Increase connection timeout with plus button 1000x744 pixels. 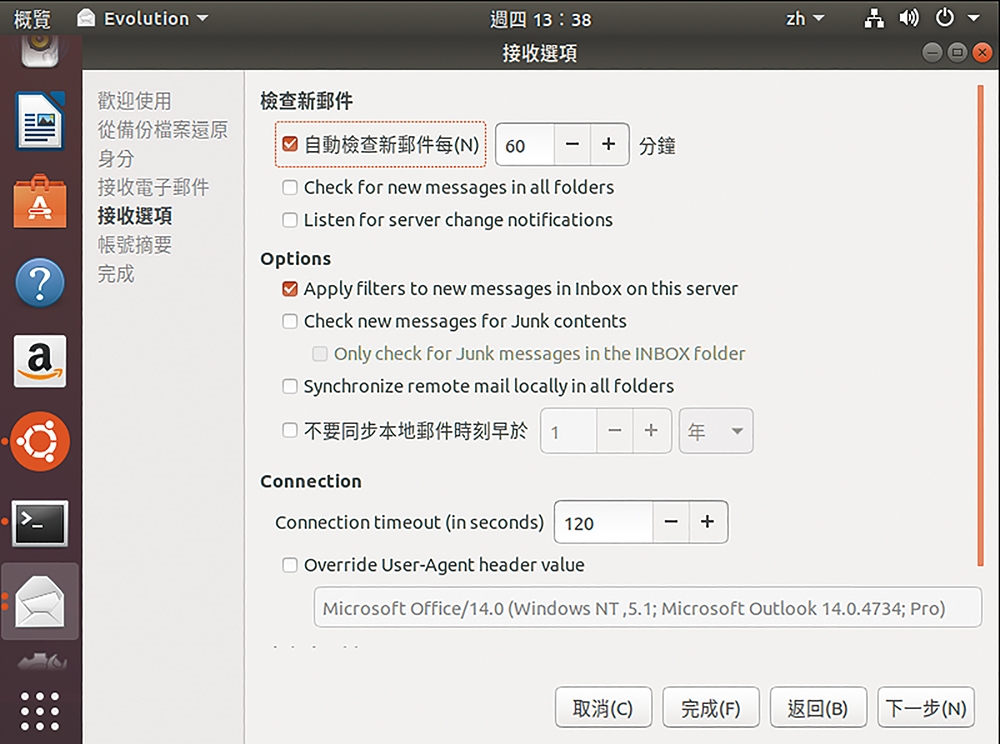click(x=707, y=522)
